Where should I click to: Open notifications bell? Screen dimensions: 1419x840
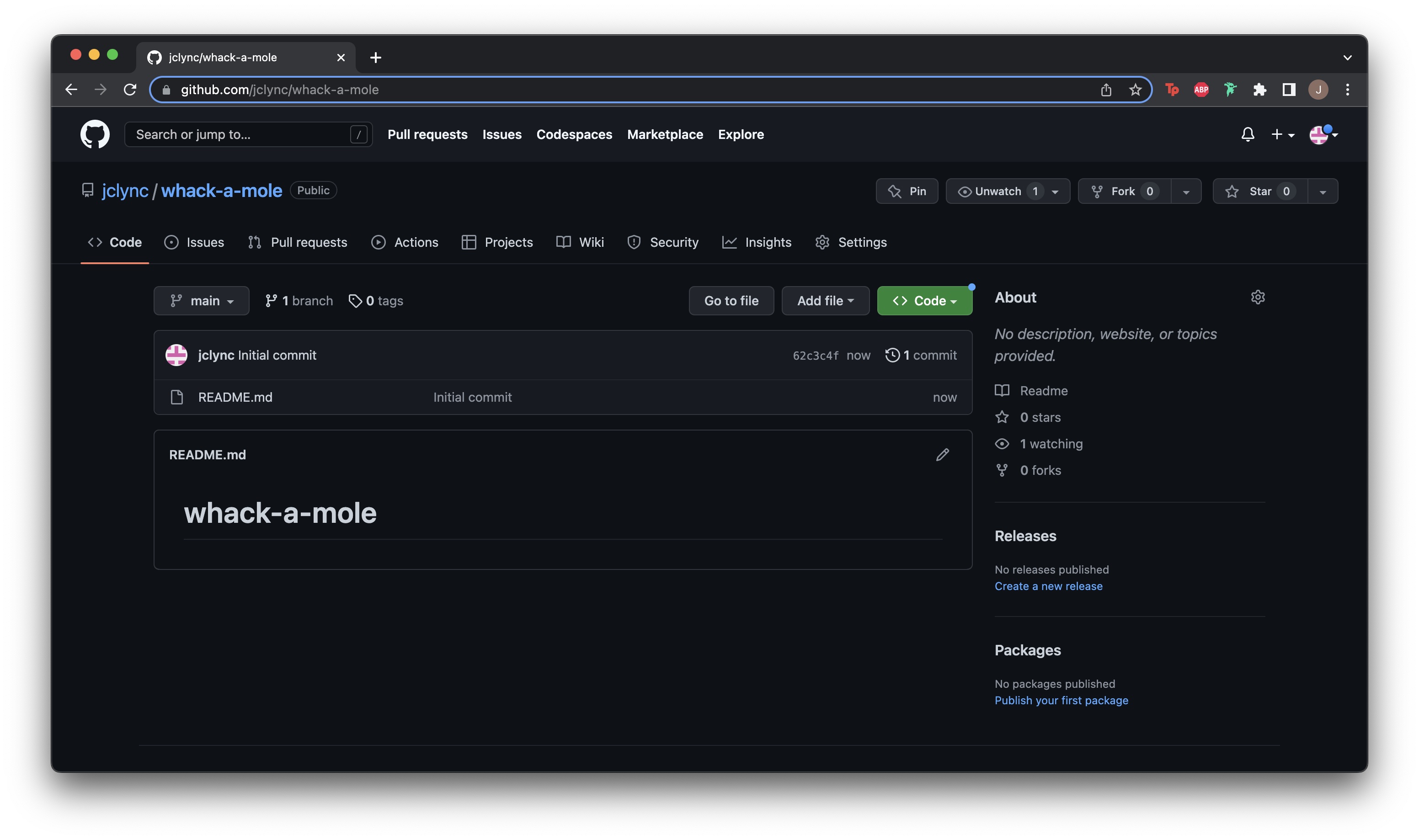click(1248, 134)
